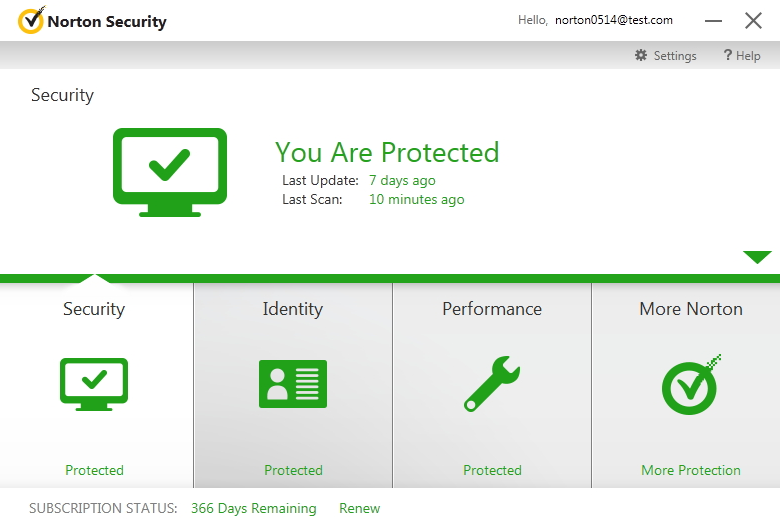Click the Last Update '7 days ago' link
This screenshot has width=780, height=523.
click(x=402, y=181)
